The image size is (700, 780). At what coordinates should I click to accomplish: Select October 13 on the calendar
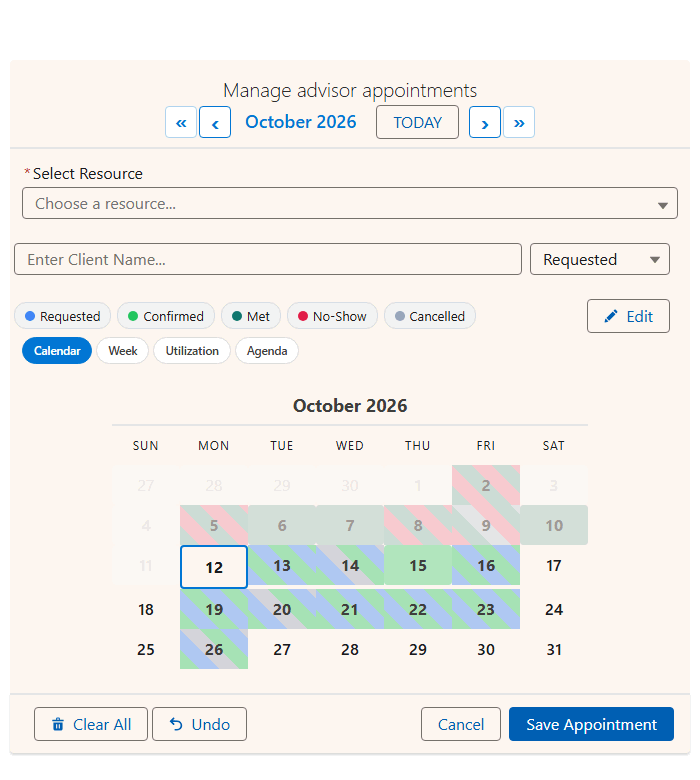(x=282, y=566)
